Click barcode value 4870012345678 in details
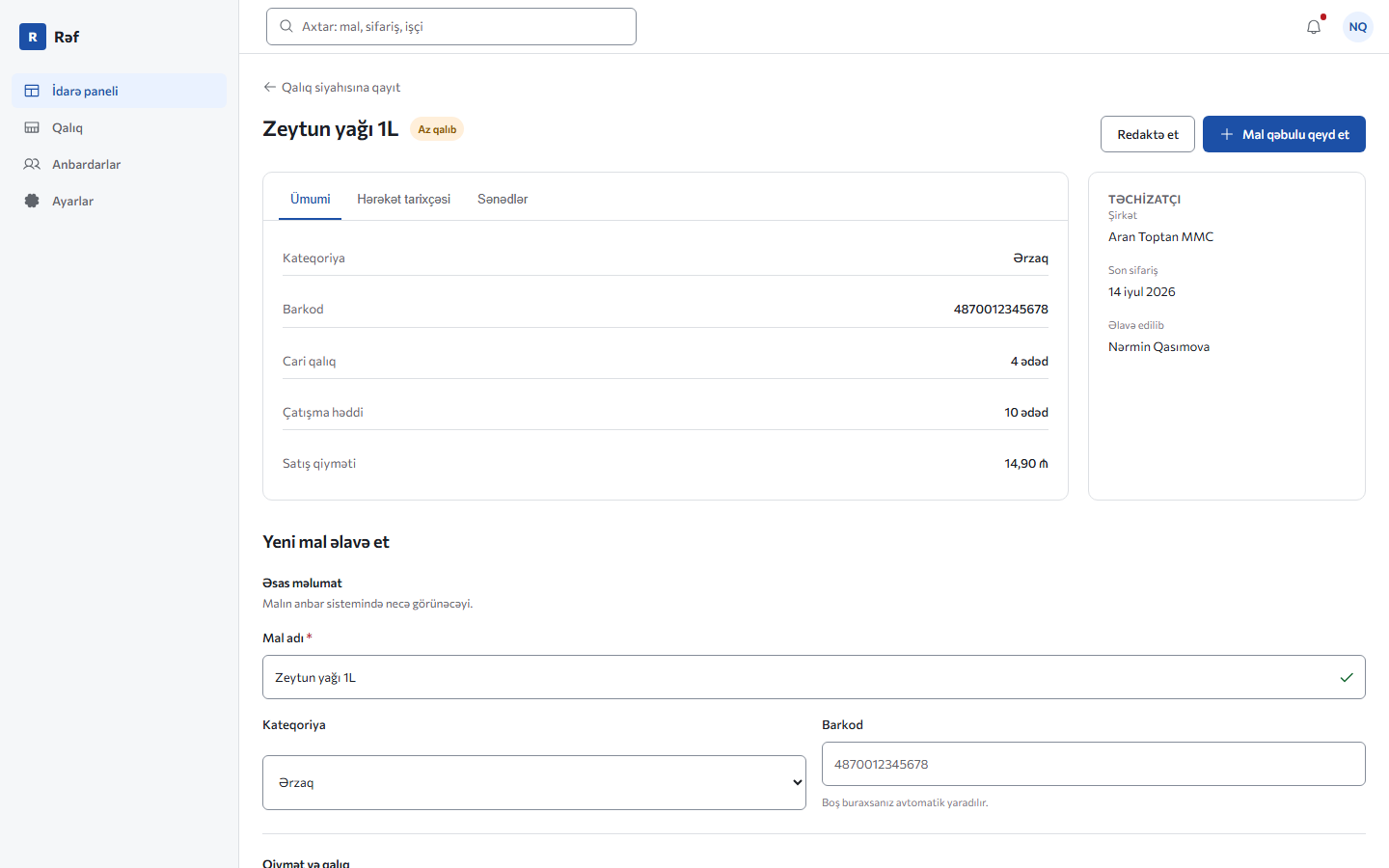Screen dimensions: 1389x868 [x=1000, y=310]
